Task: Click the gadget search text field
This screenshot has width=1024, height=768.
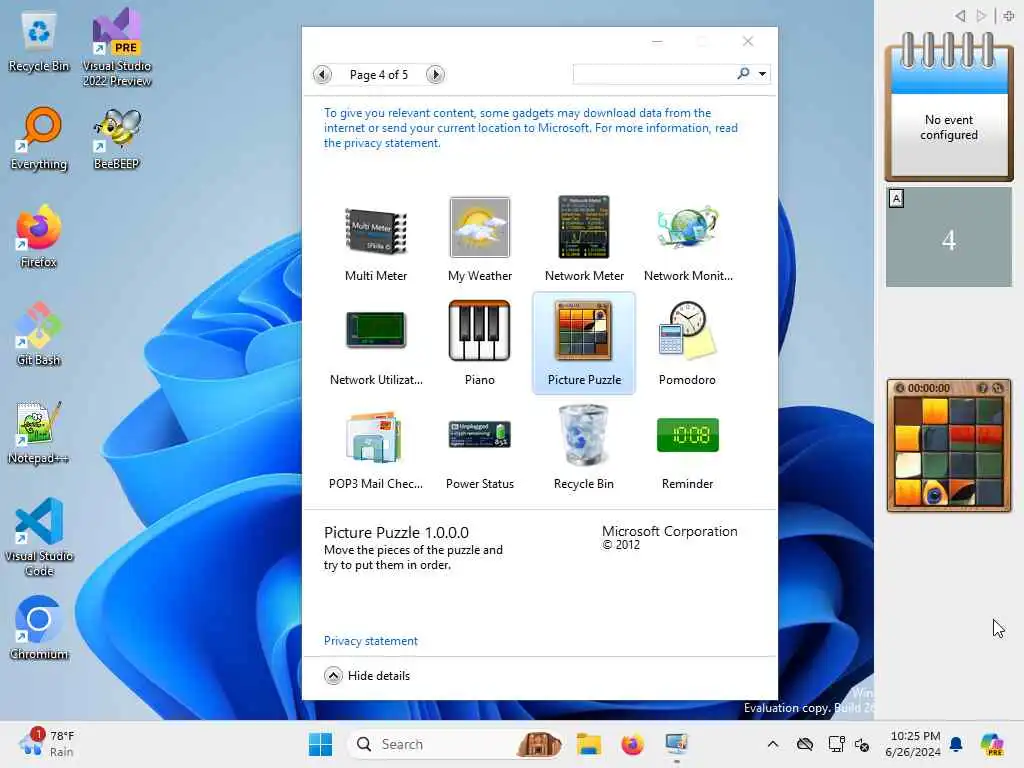Action: [653, 74]
